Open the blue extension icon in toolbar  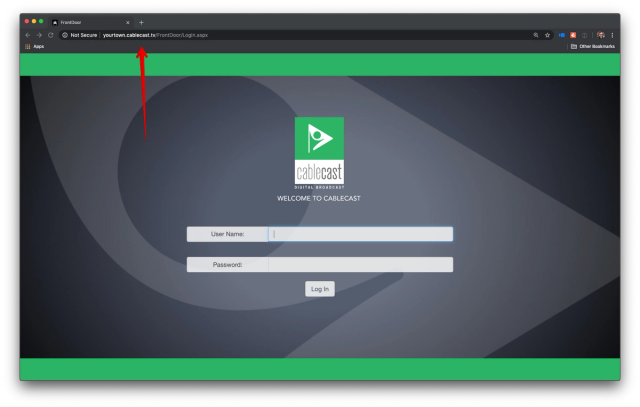(x=562, y=35)
